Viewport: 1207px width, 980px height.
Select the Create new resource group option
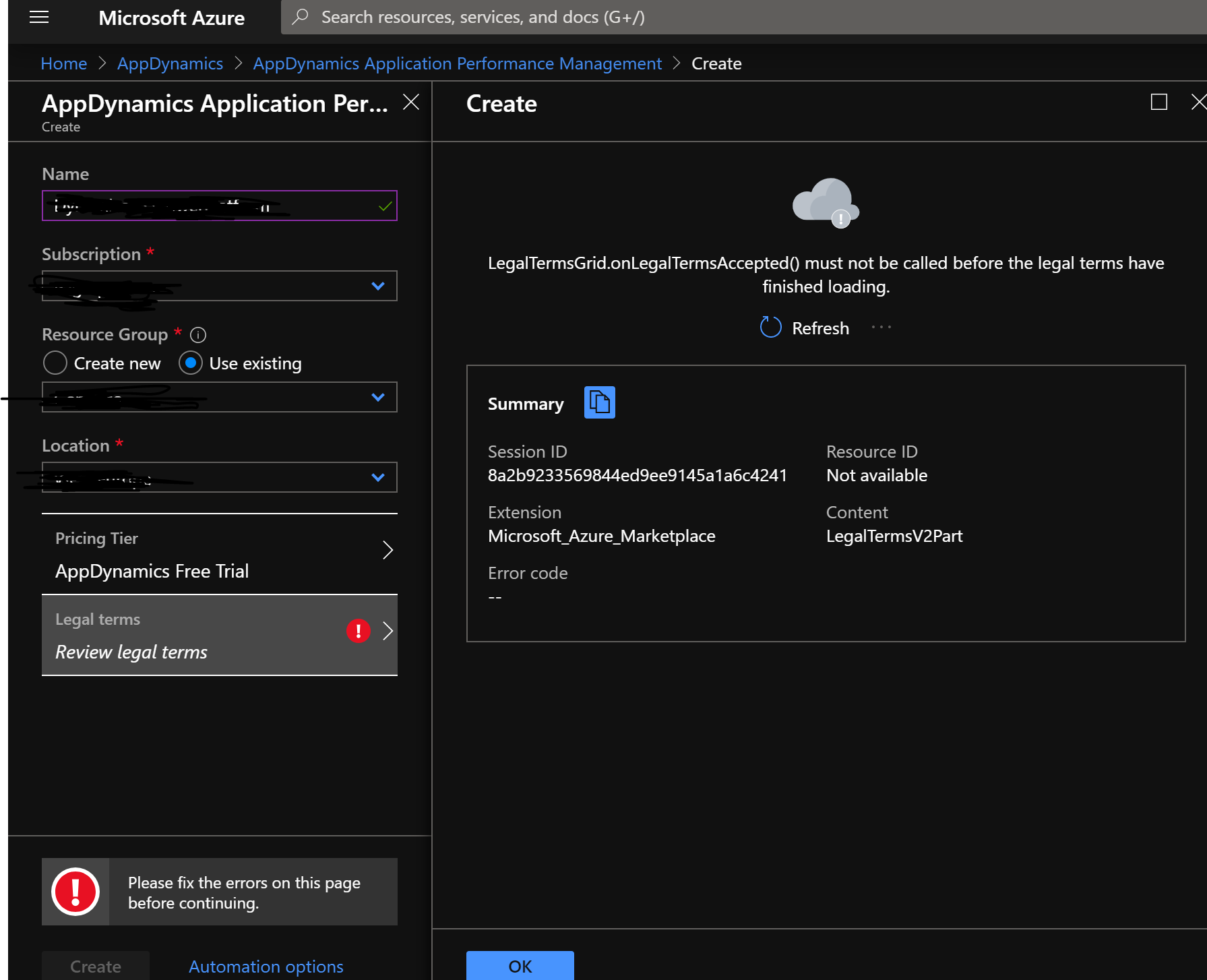(55, 363)
